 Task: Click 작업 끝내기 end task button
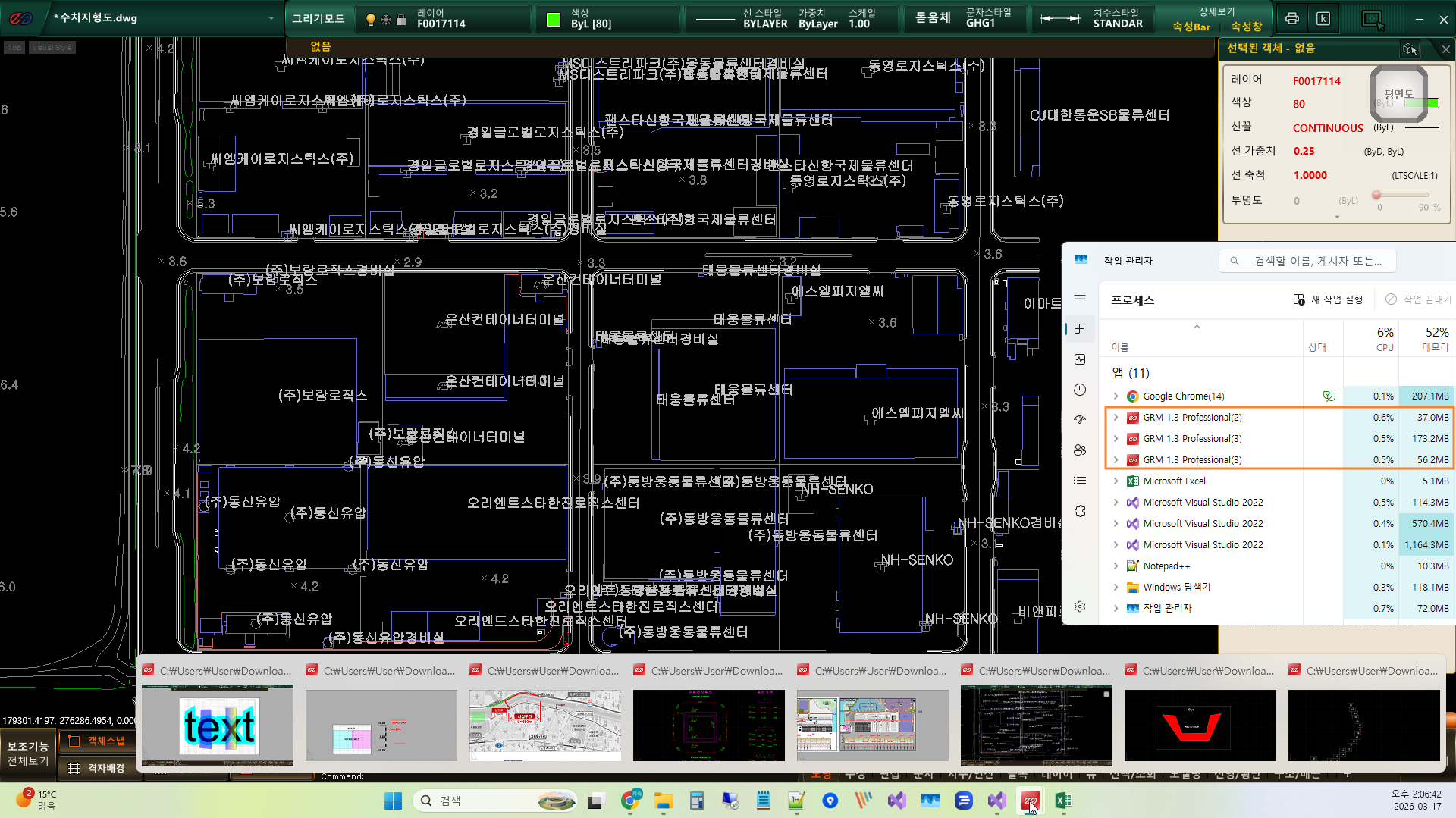pos(1418,299)
